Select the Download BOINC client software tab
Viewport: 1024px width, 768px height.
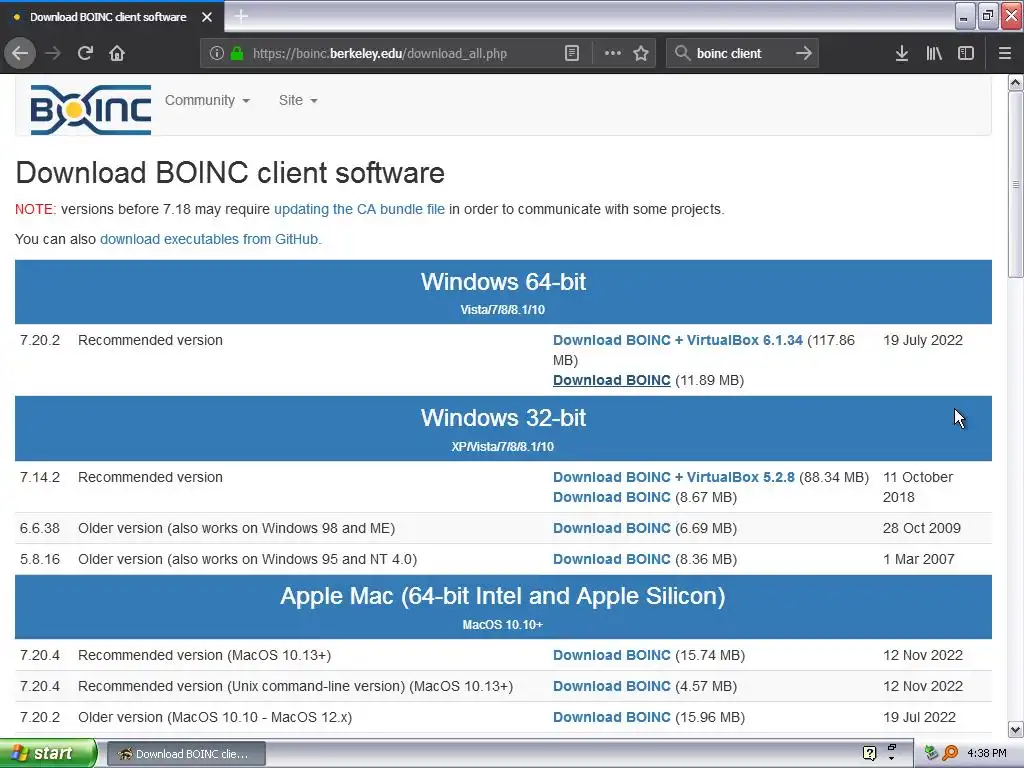[x=112, y=16]
